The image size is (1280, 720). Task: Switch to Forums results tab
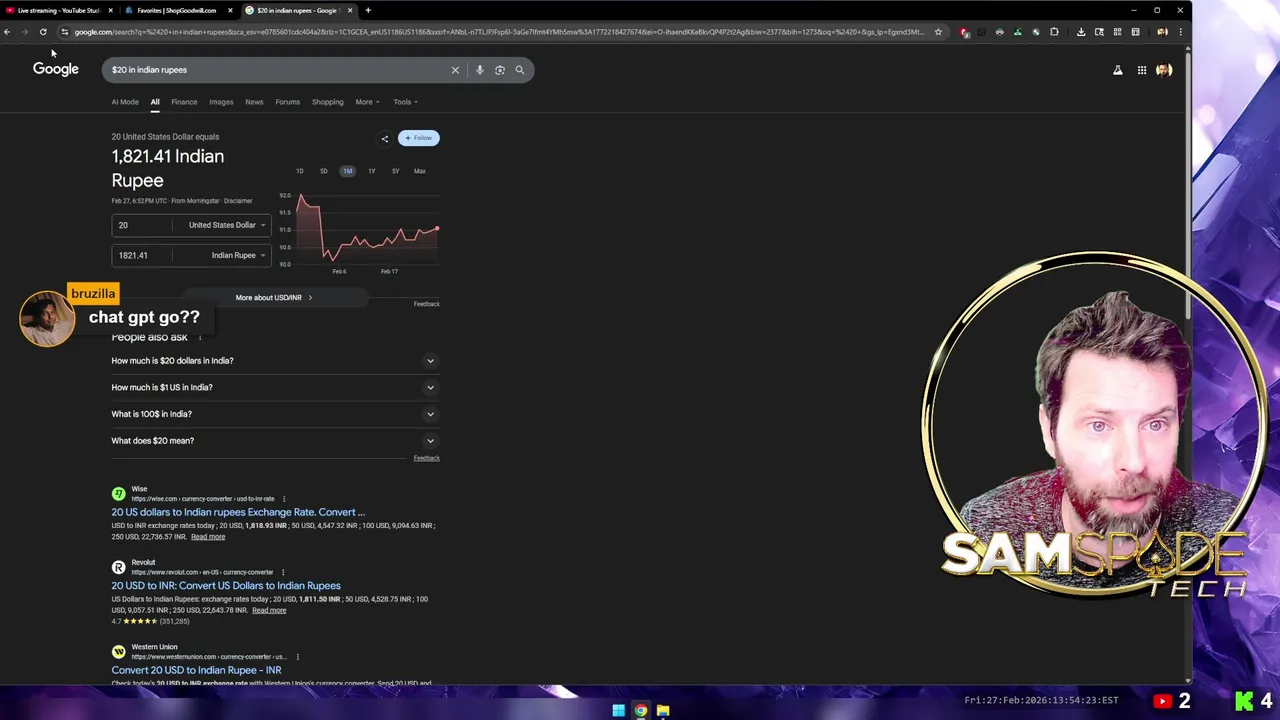coord(287,102)
